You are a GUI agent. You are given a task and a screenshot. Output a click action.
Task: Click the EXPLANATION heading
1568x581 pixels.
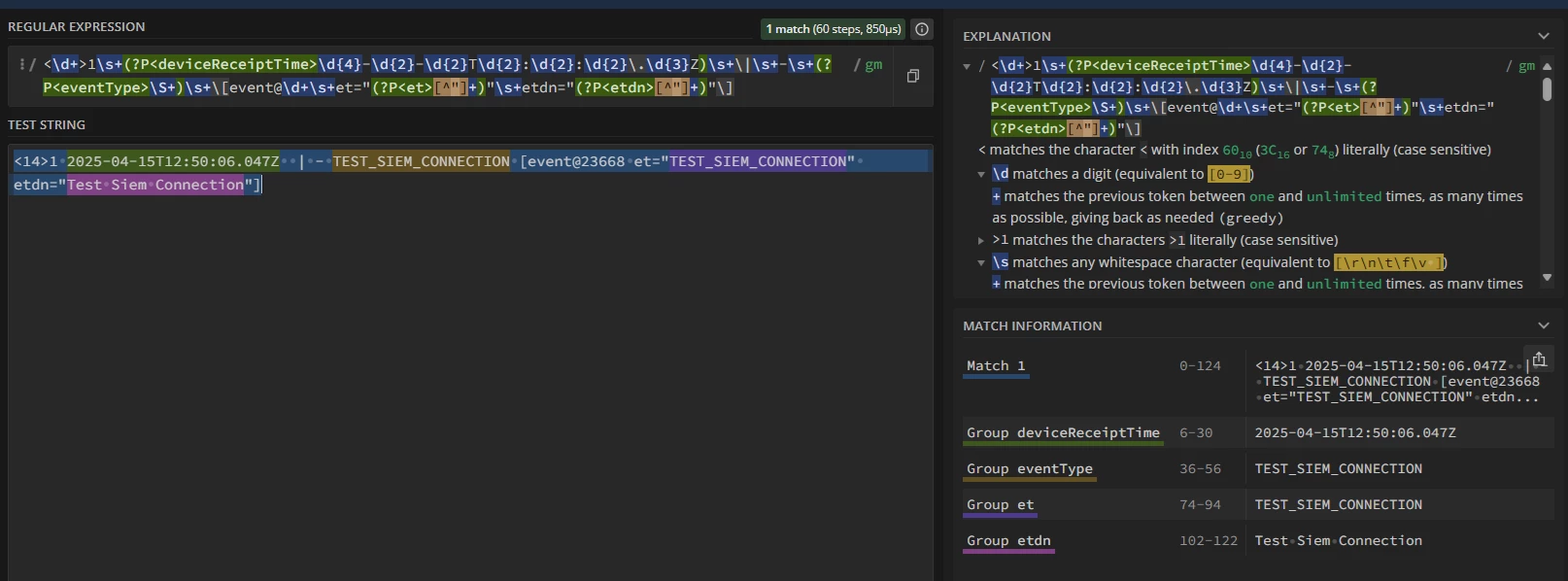coord(1006,37)
